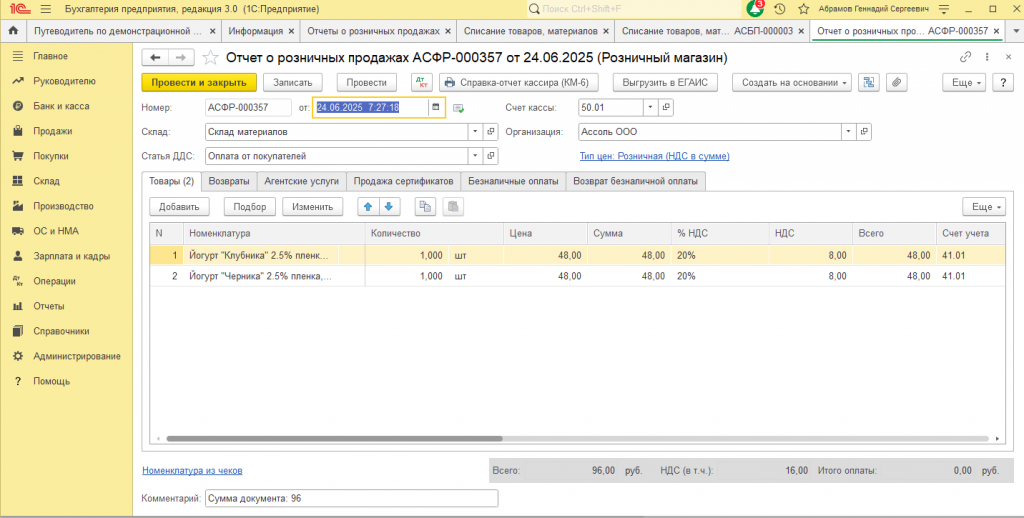Open document structure report icon
Viewport: 1024px width, 518px height.
(x=868, y=82)
